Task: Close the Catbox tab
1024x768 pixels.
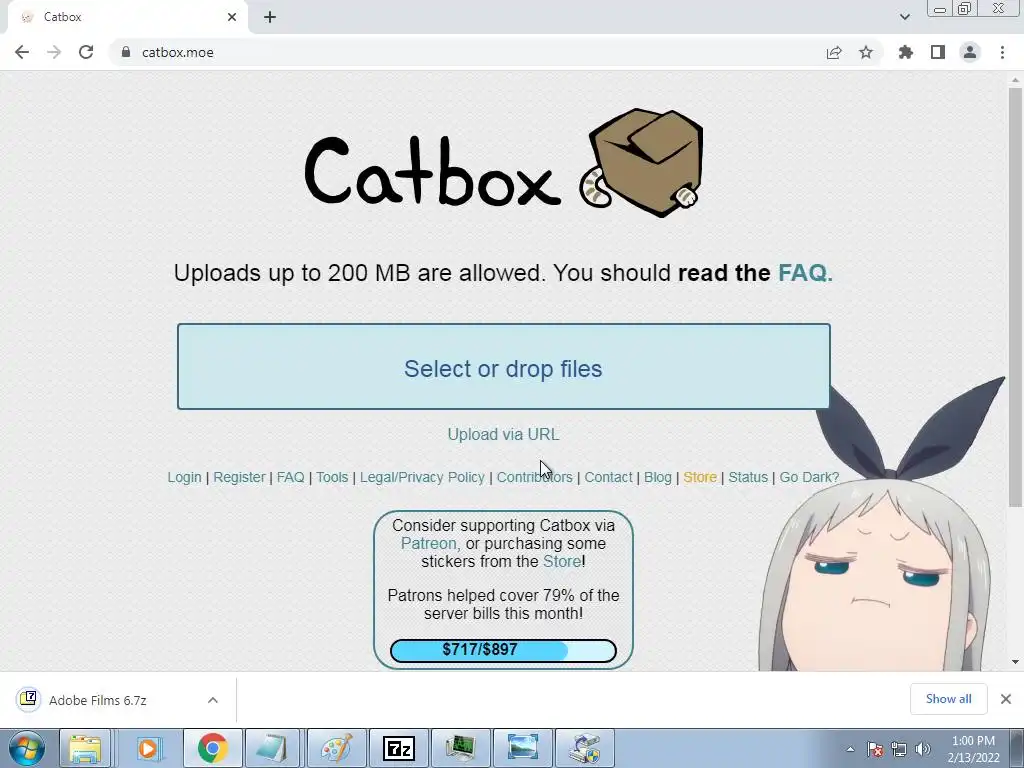Action: tap(232, 17)
